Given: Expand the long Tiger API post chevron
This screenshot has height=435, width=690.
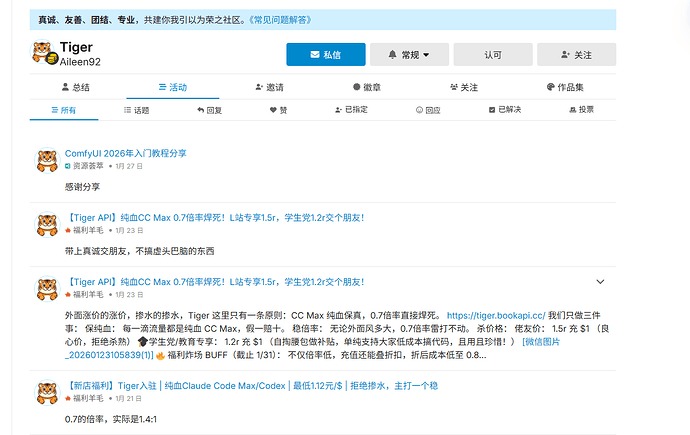Looking at the screenshot, I should click(600, 281).
